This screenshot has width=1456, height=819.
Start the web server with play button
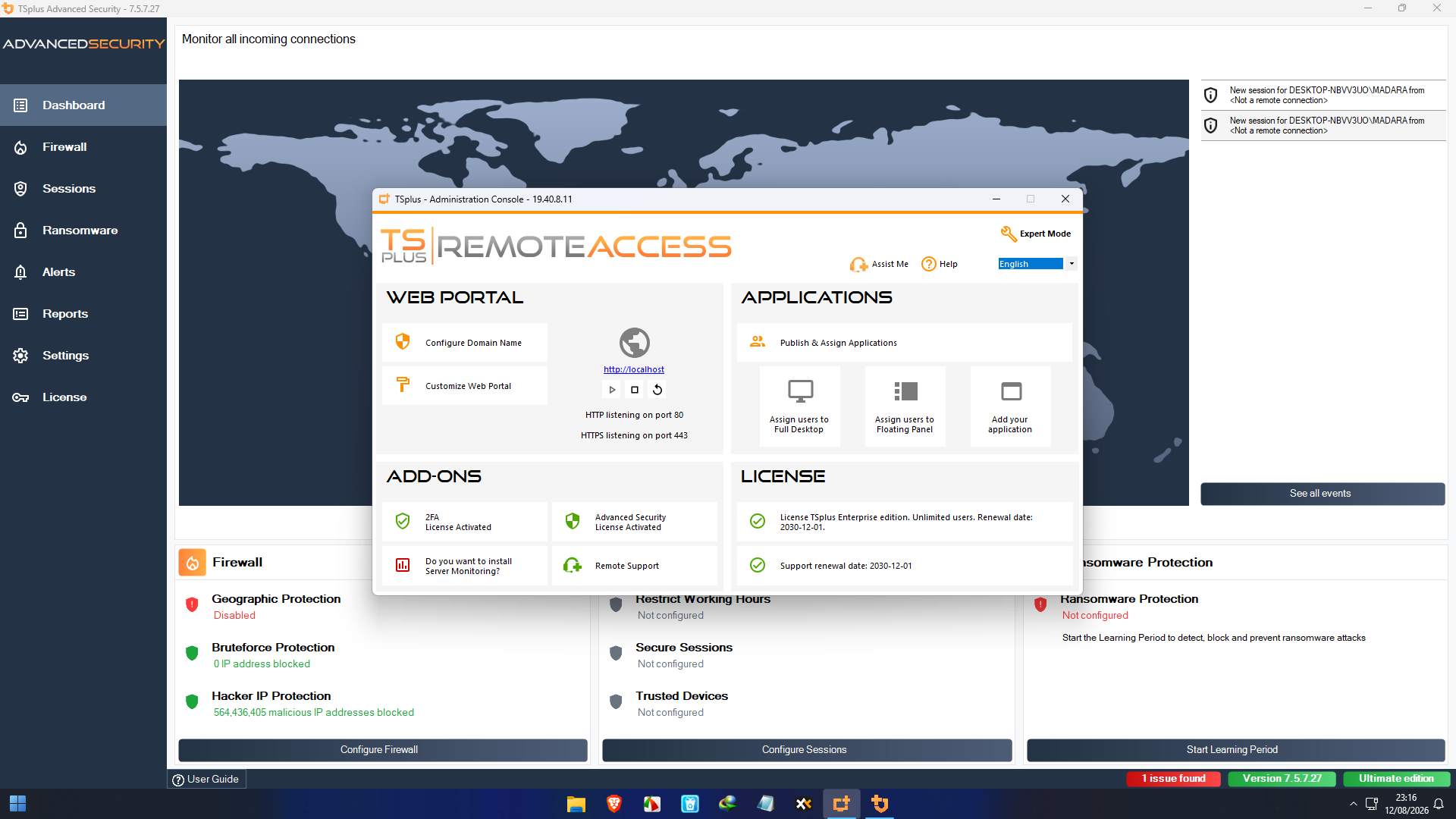pyautogui.click(x=612, y=390)
